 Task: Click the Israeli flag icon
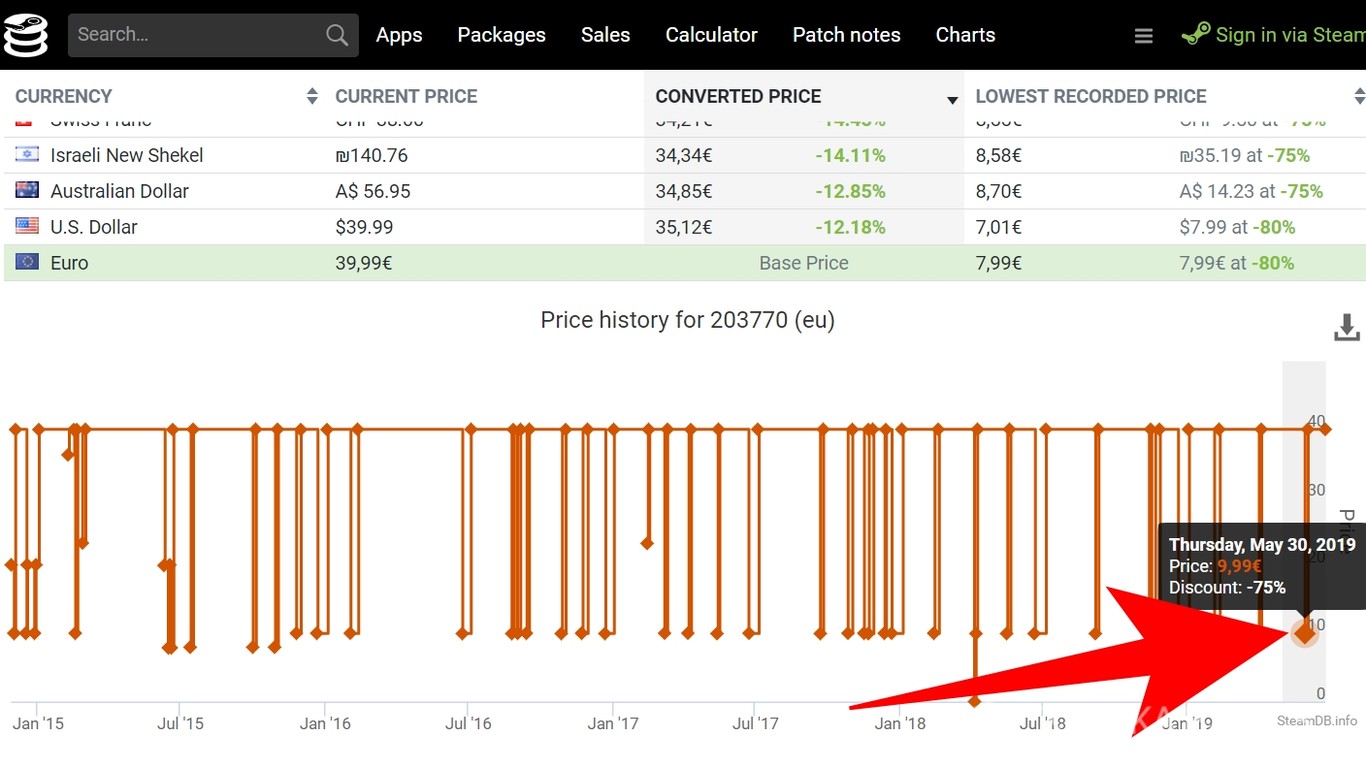(x=27, y=154)
